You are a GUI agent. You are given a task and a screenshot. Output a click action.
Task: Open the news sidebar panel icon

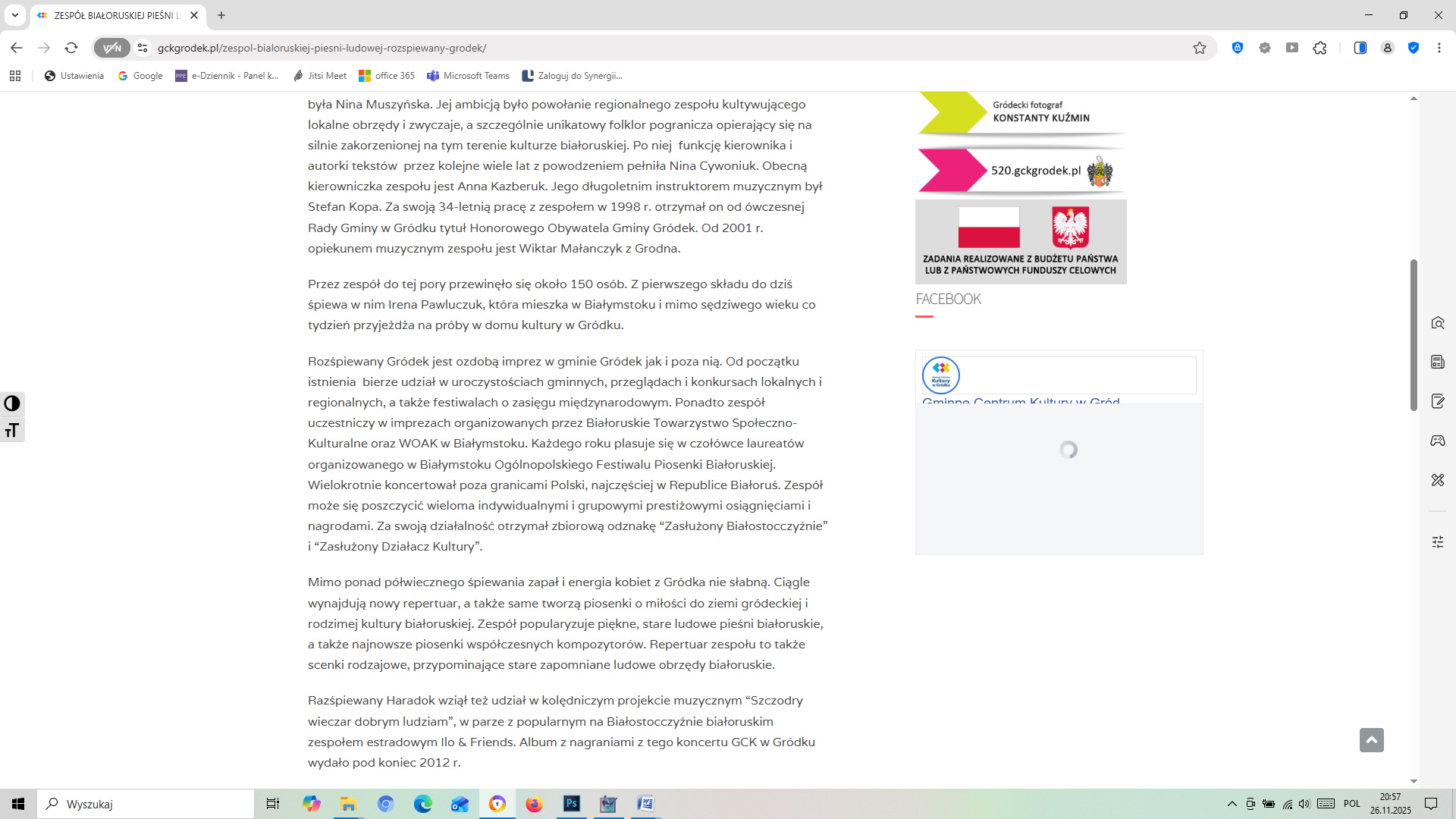point(1438,362)
